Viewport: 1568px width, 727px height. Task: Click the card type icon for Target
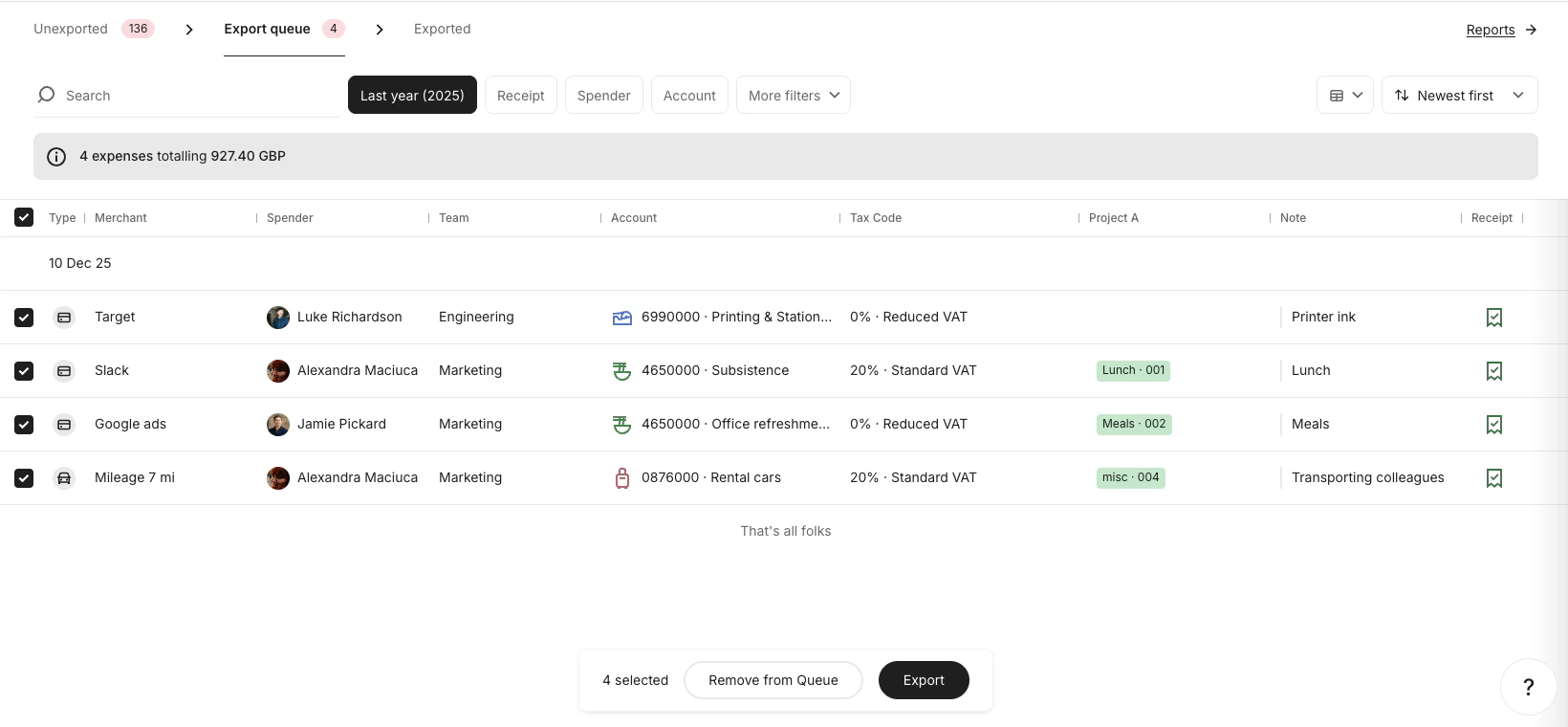click(x=64, y=317)
